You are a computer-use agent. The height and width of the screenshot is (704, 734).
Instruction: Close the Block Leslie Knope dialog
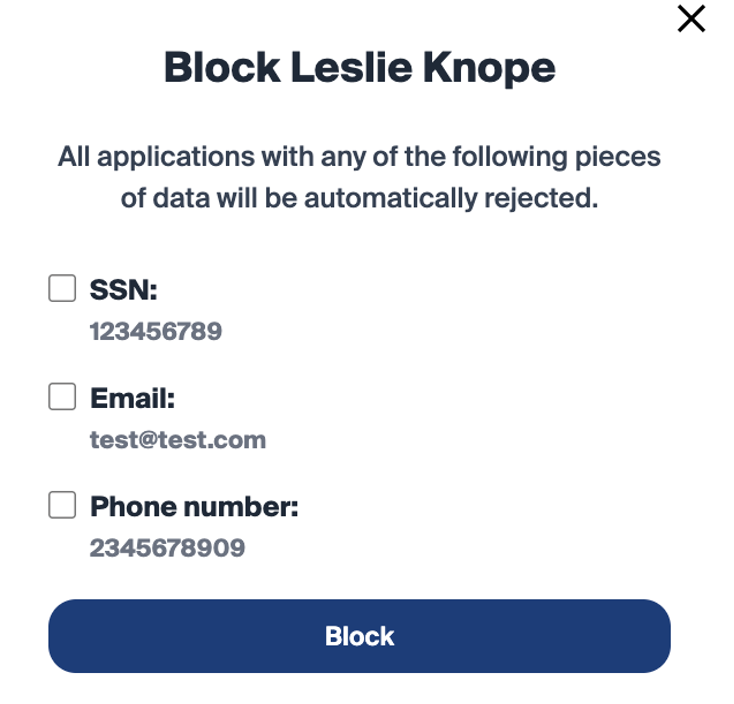coord(691,19)
